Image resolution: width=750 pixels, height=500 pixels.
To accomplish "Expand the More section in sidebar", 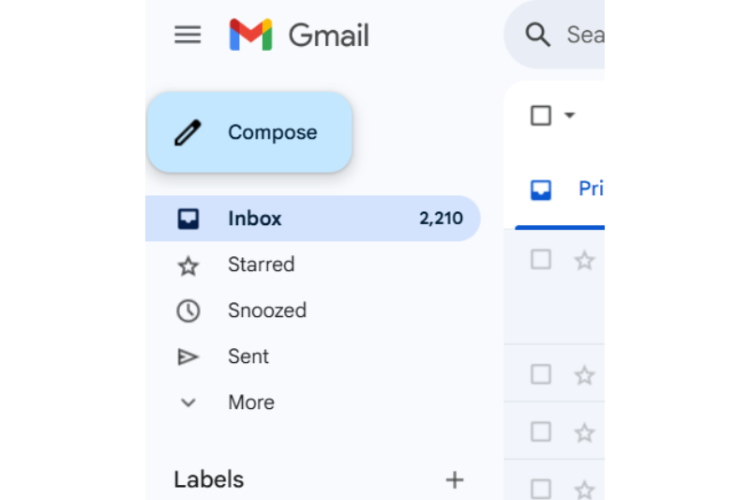I will point(250,402).
